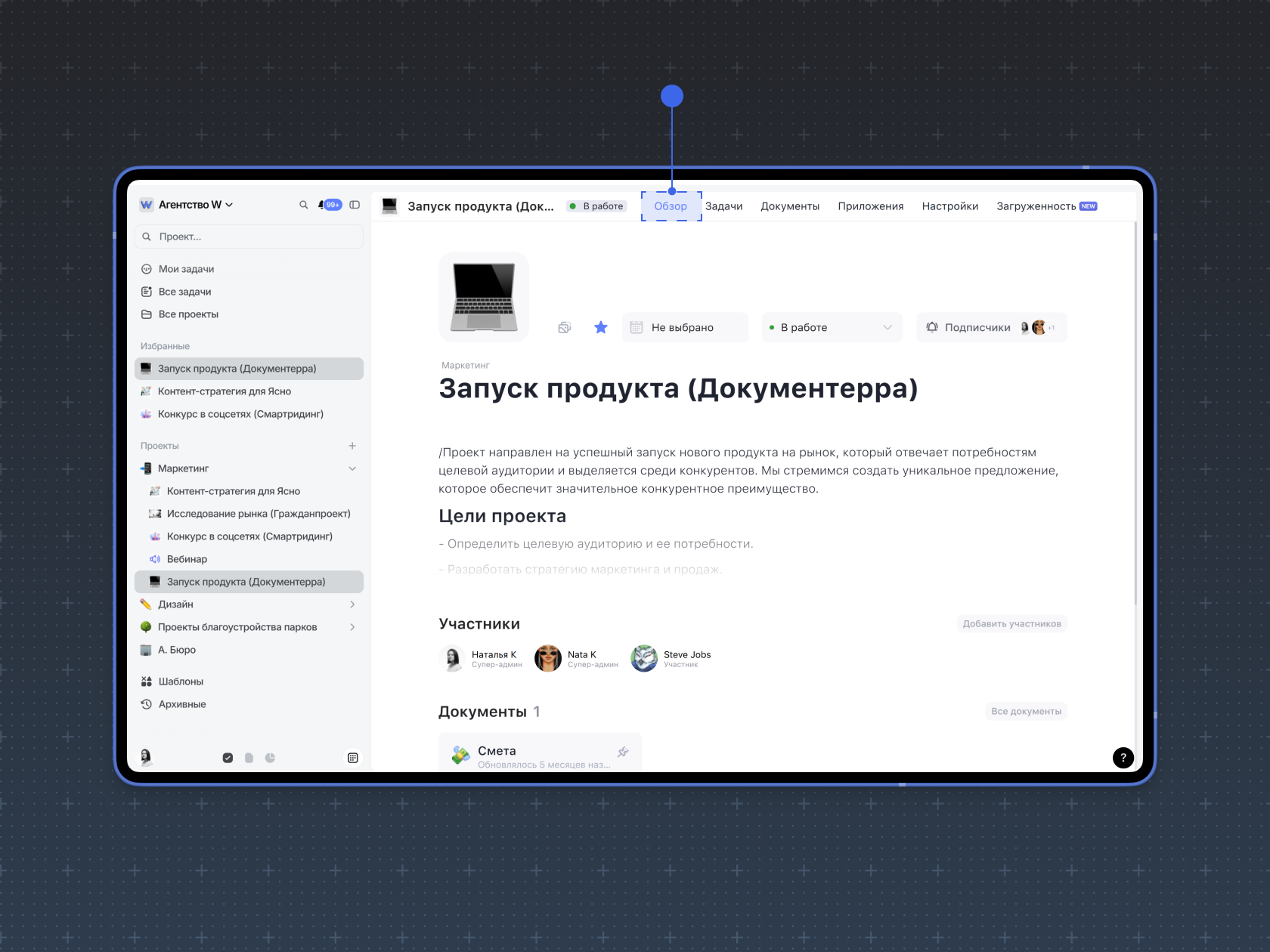Toggle the checkmark tasks icon in footer
The height and width of the screenshot is (952, 1270).
click(x=228, y=758)
